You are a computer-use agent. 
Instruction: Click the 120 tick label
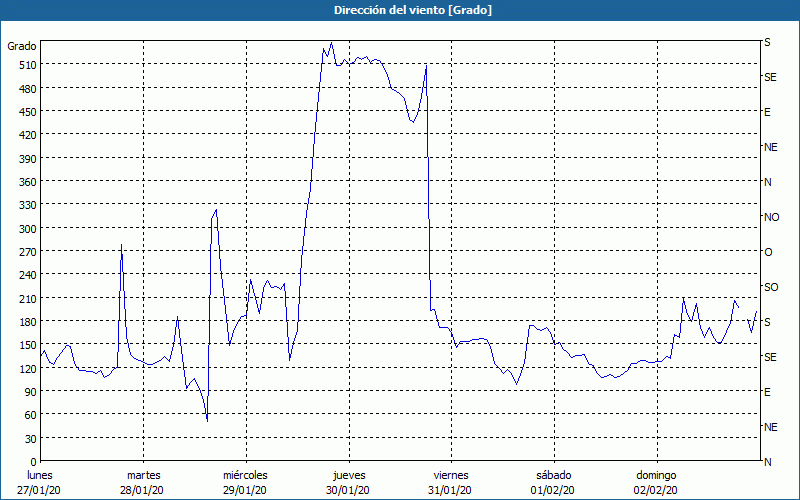27,368
